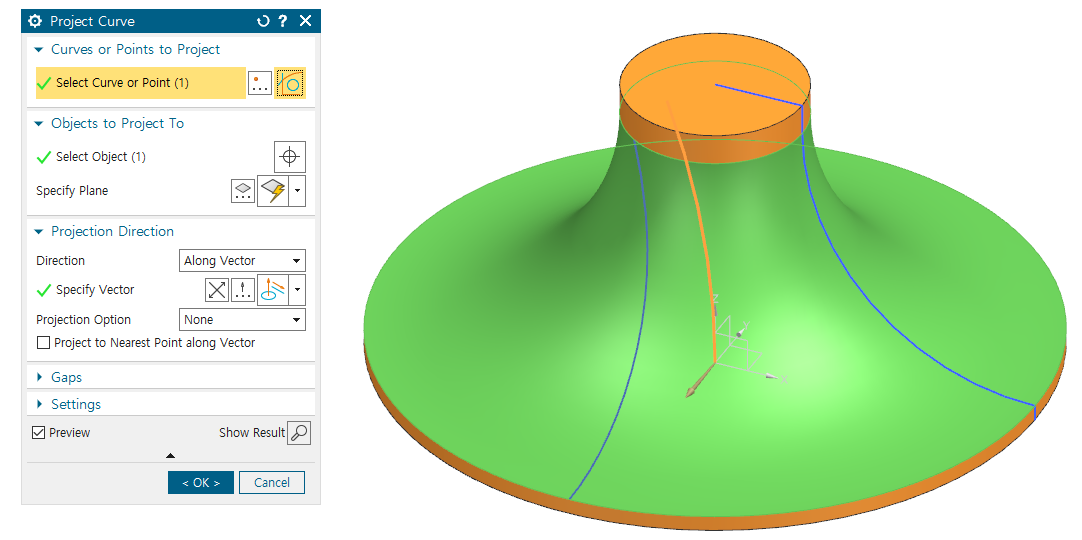Click the Point Dialog icon in curve selection
Image resolution: width=1082 pixels, height=540 pixels.
[x=260, y=83]
